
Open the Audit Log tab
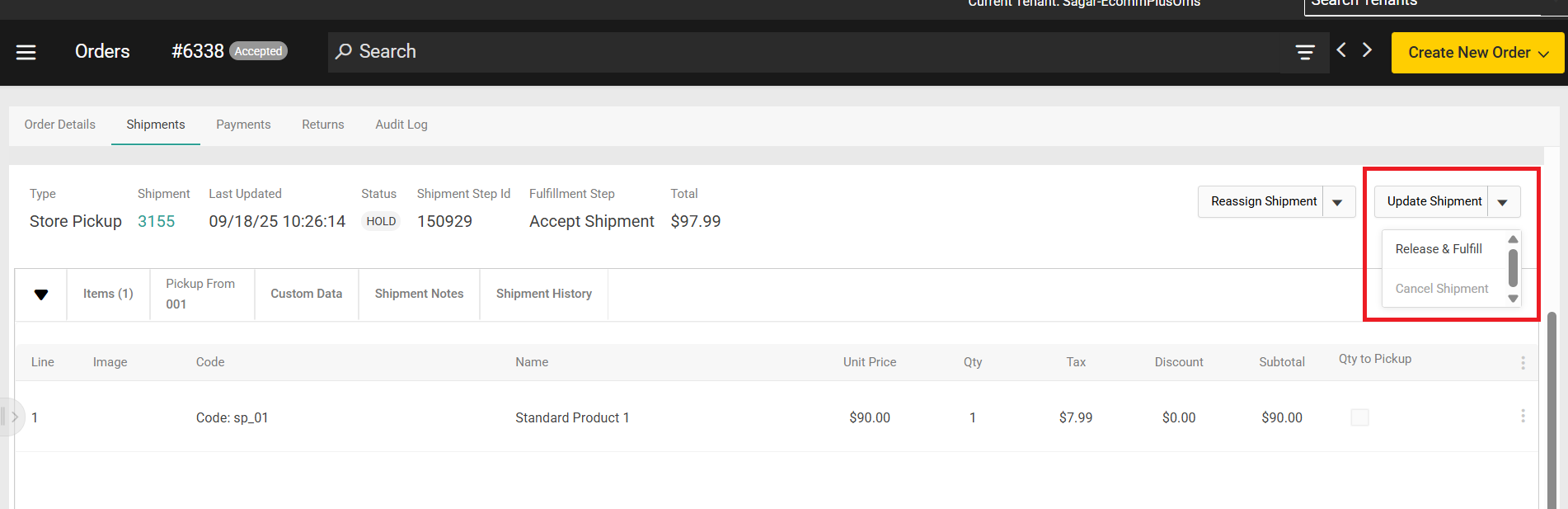(401, 125)
